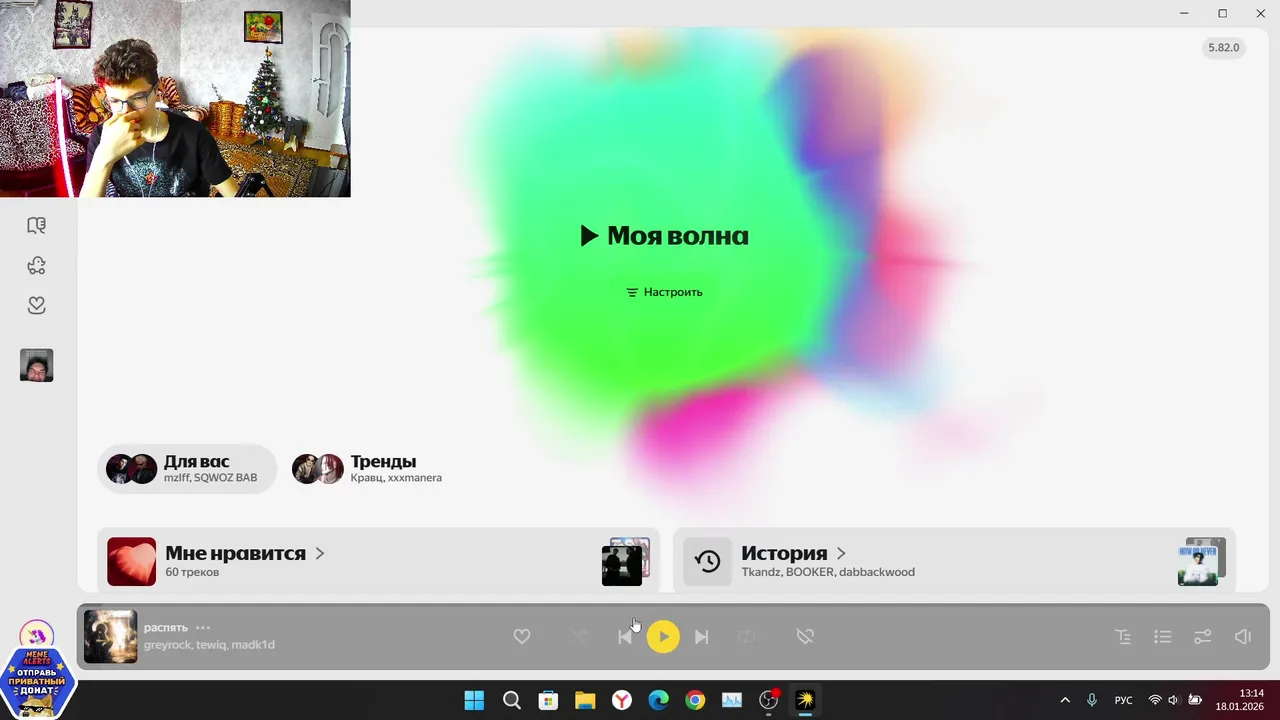Screen dimensions: 1280x720
Task: Click the crossed heart dislike button
Action: tap(805, 637)
